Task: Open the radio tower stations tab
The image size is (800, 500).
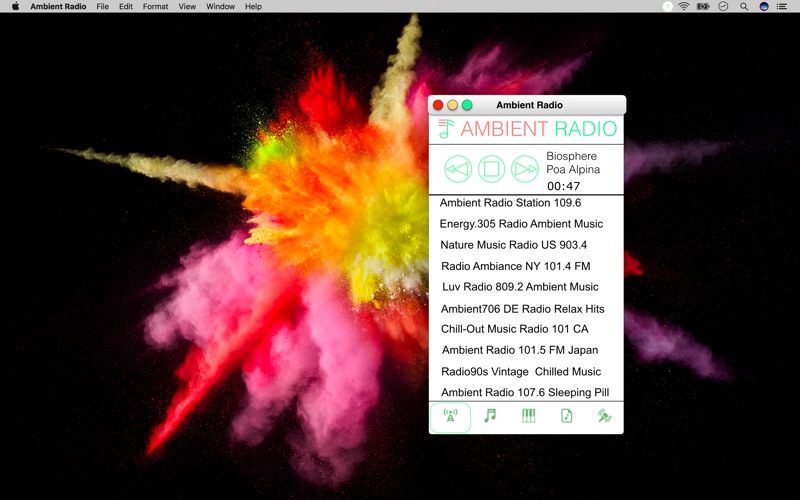Action: click(450, 417)
